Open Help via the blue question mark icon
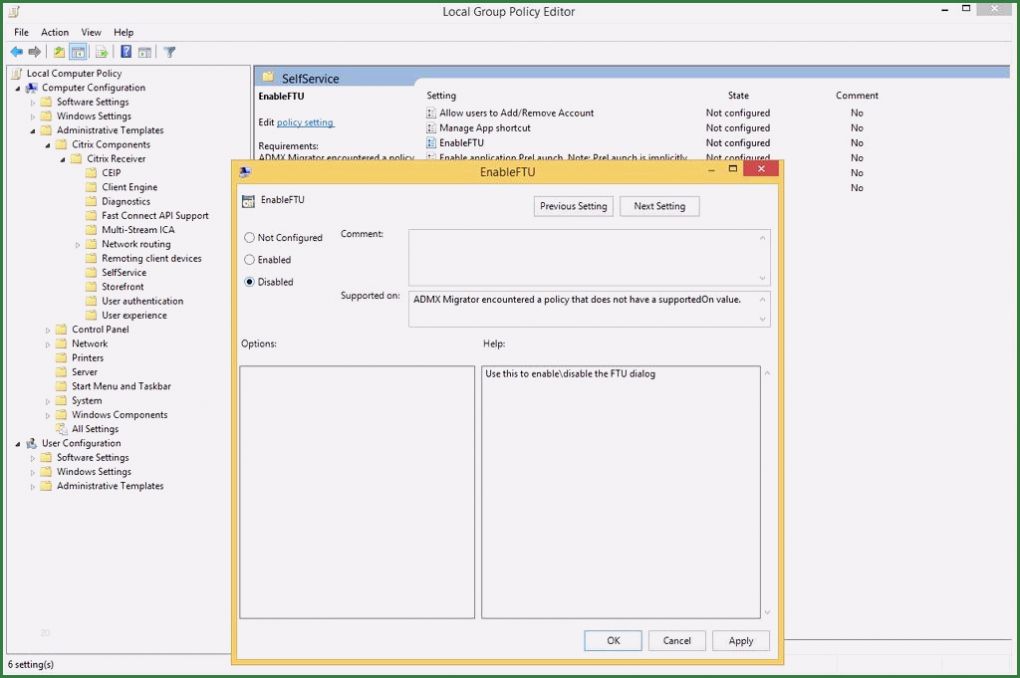Screen dimensions: 1020x678 (126, 52)
